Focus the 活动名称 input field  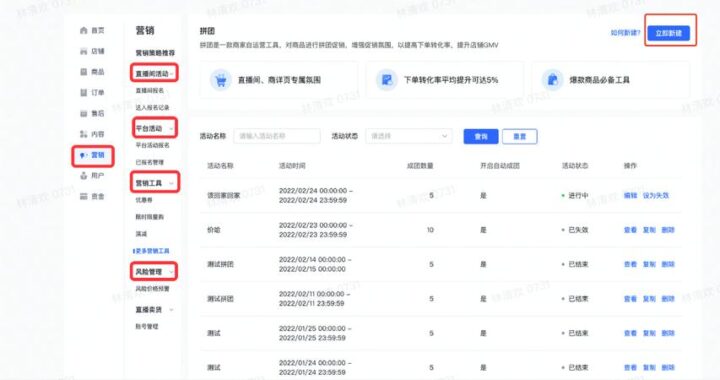coord(277,136)
